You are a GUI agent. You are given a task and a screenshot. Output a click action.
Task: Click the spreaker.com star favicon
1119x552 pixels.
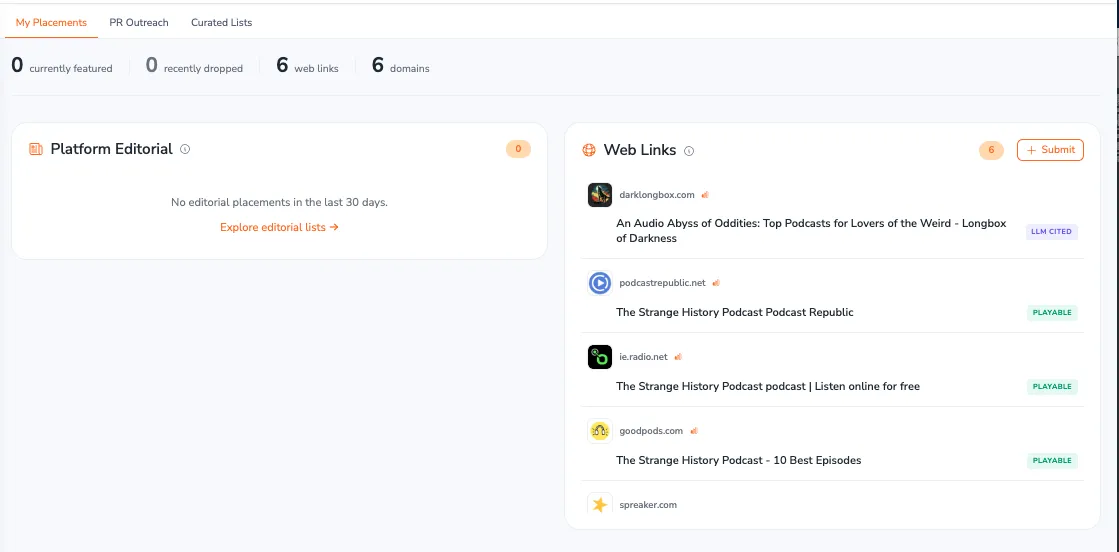click(x=599, y=504)
